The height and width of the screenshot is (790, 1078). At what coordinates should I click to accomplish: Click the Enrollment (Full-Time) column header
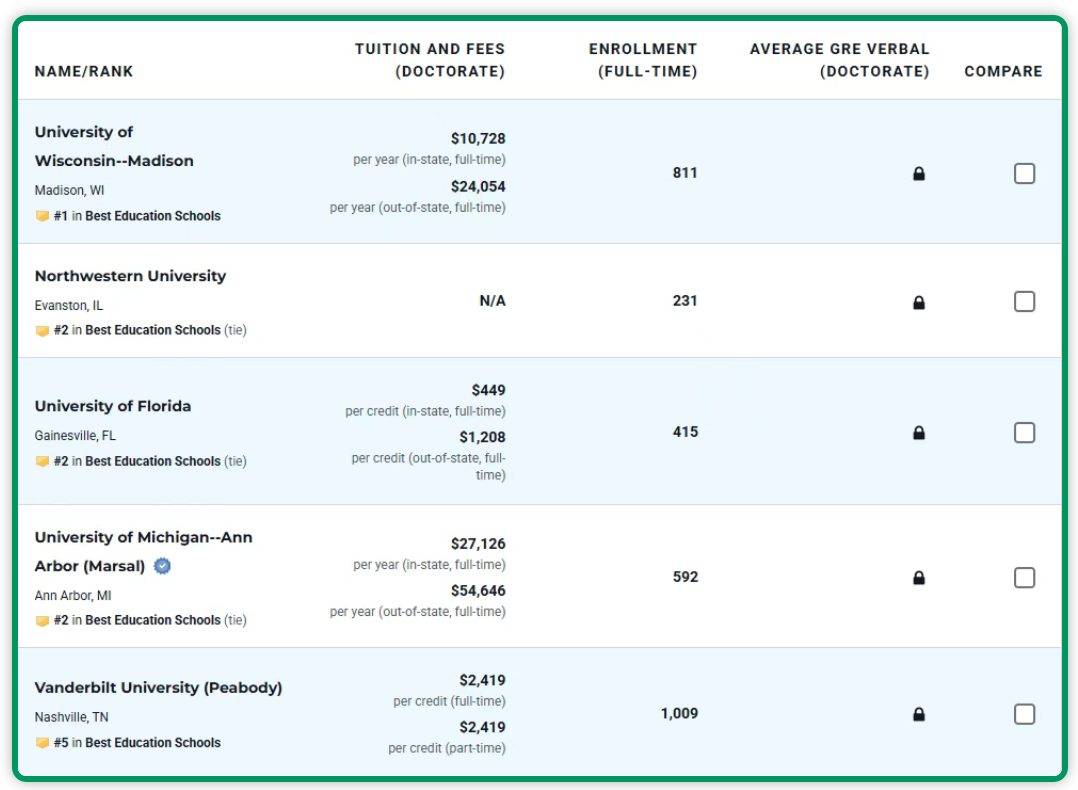coord(642,60)
